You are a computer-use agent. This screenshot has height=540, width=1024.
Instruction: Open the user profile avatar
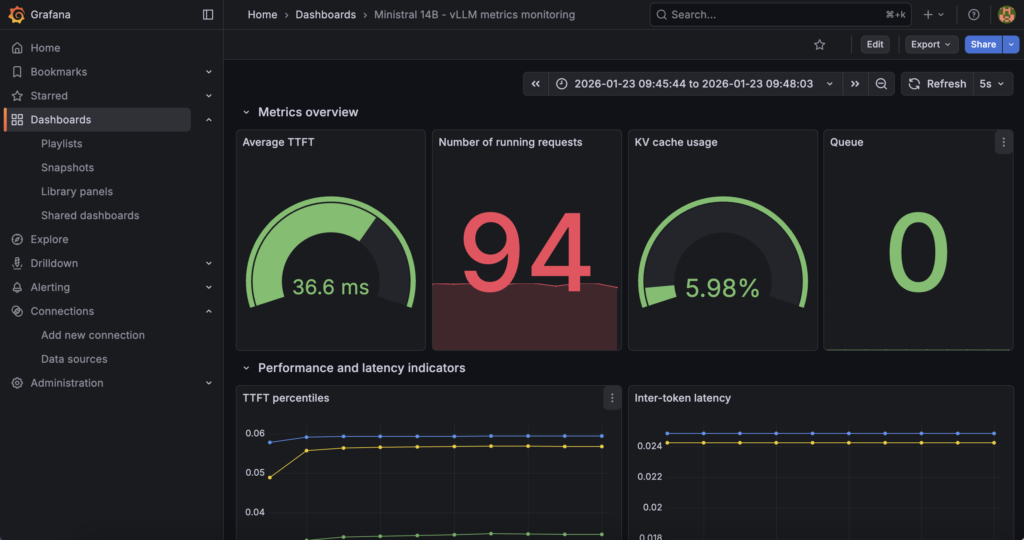1006,15
